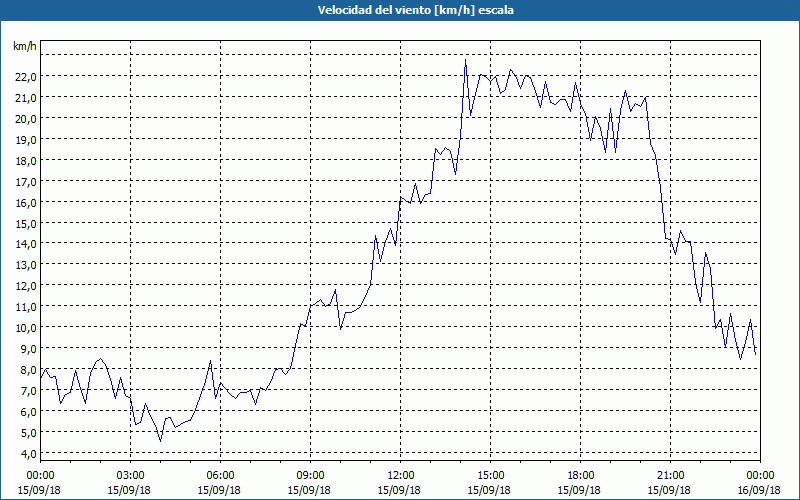Click the 03:00 time axis label
This screenshot has width=800, height=500.
coord(131,476)
